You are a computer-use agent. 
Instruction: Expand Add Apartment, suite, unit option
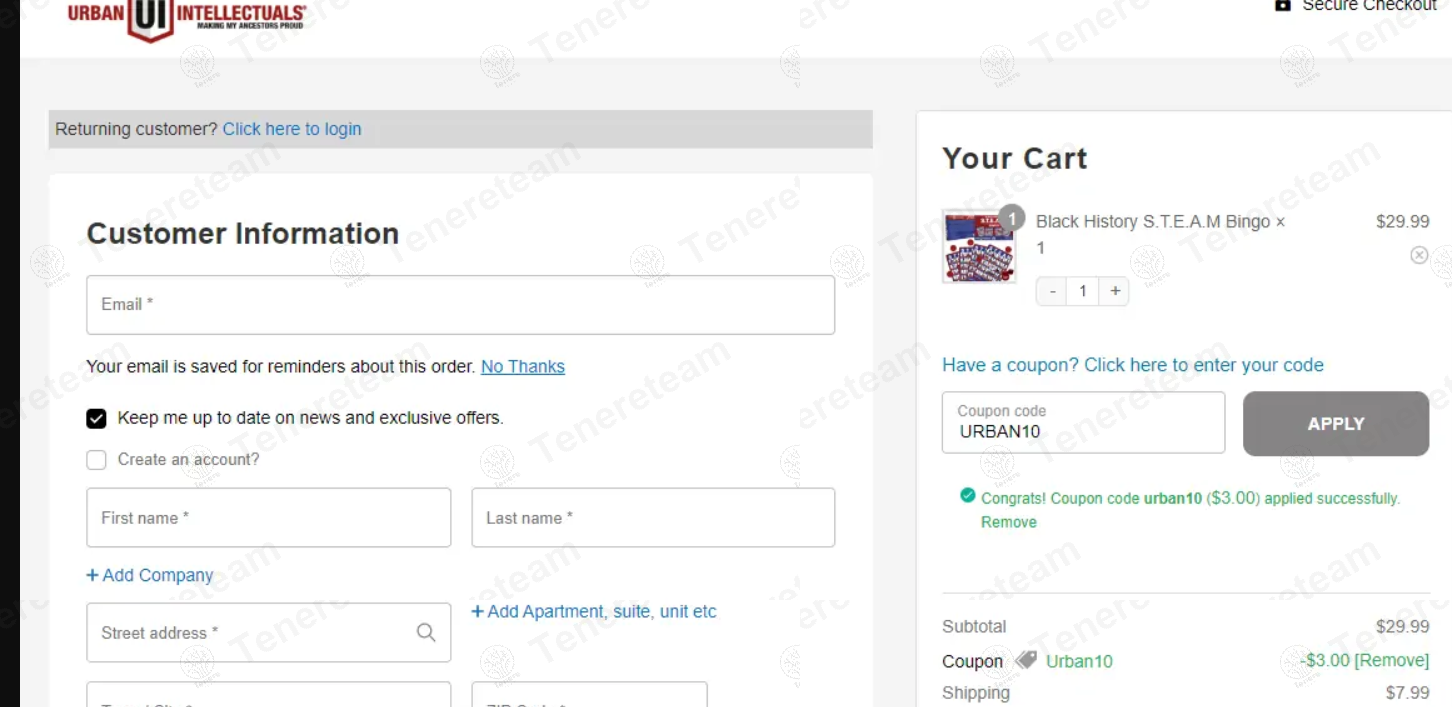tap(594, 611)
